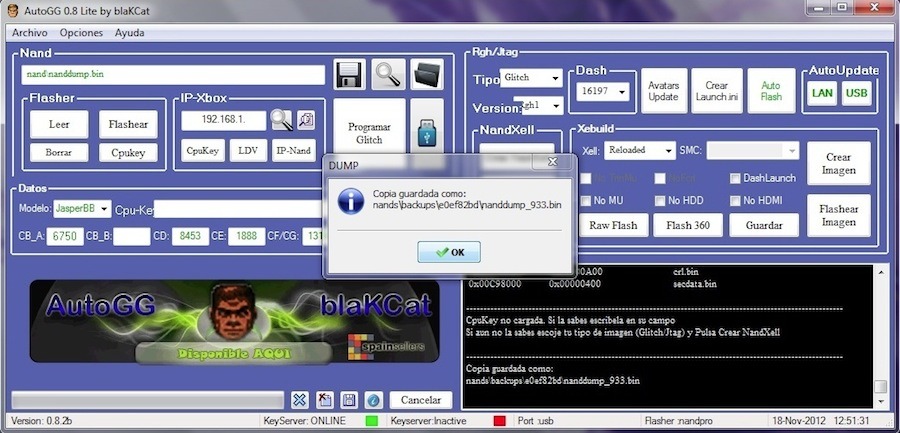Image resolution: width=900 pixels, height=433 pixels.
Task: Click the magnifier icon next to the IP address
Action: coord(281,120)
